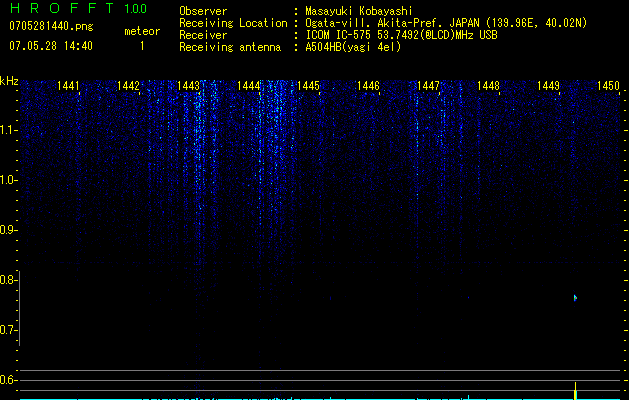Click time marker 1449
The image size is (629, 400).
pos(548,86)
